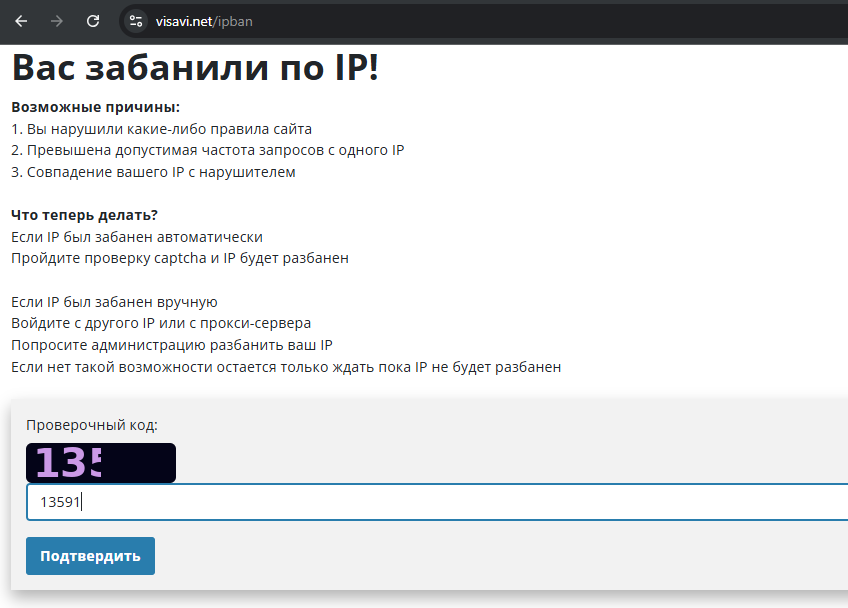Click reason 1 about violating site rules

(162, 129)
